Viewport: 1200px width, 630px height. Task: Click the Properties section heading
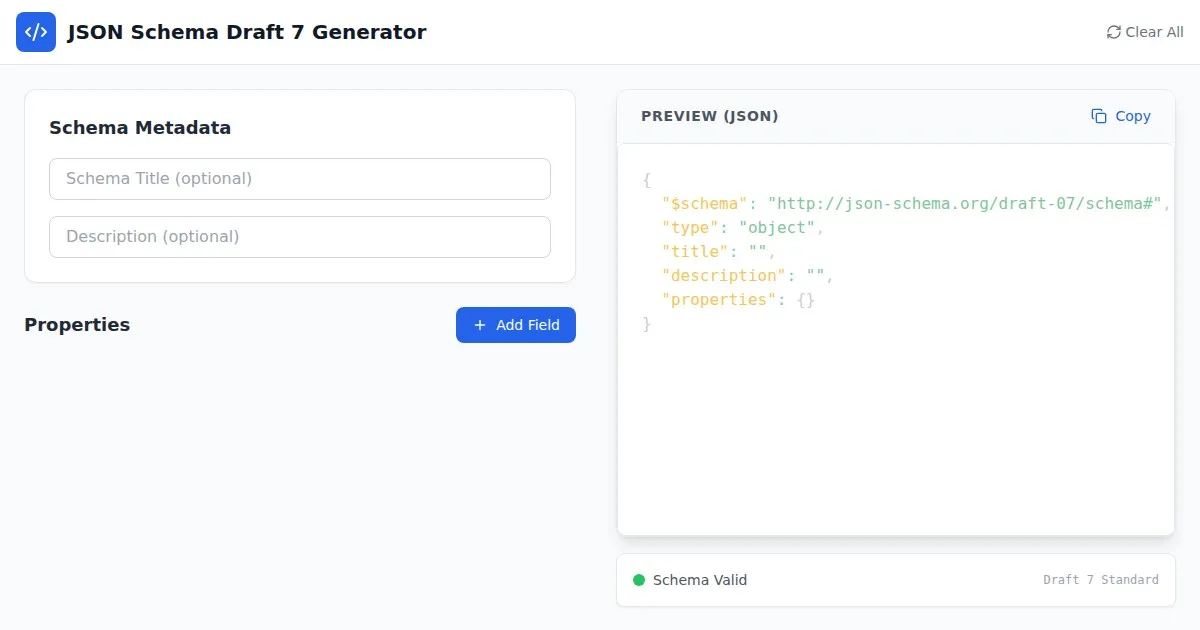point(77,325)
